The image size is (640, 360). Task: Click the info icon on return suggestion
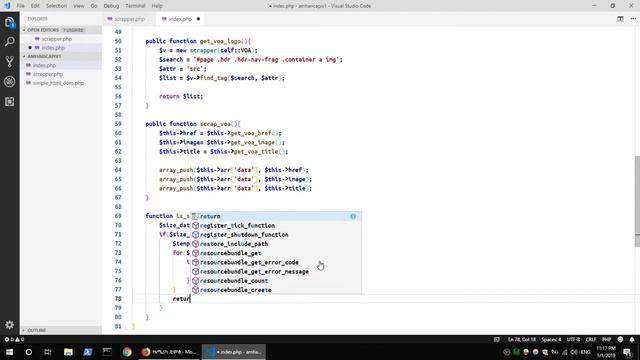[x=353, y=216]
